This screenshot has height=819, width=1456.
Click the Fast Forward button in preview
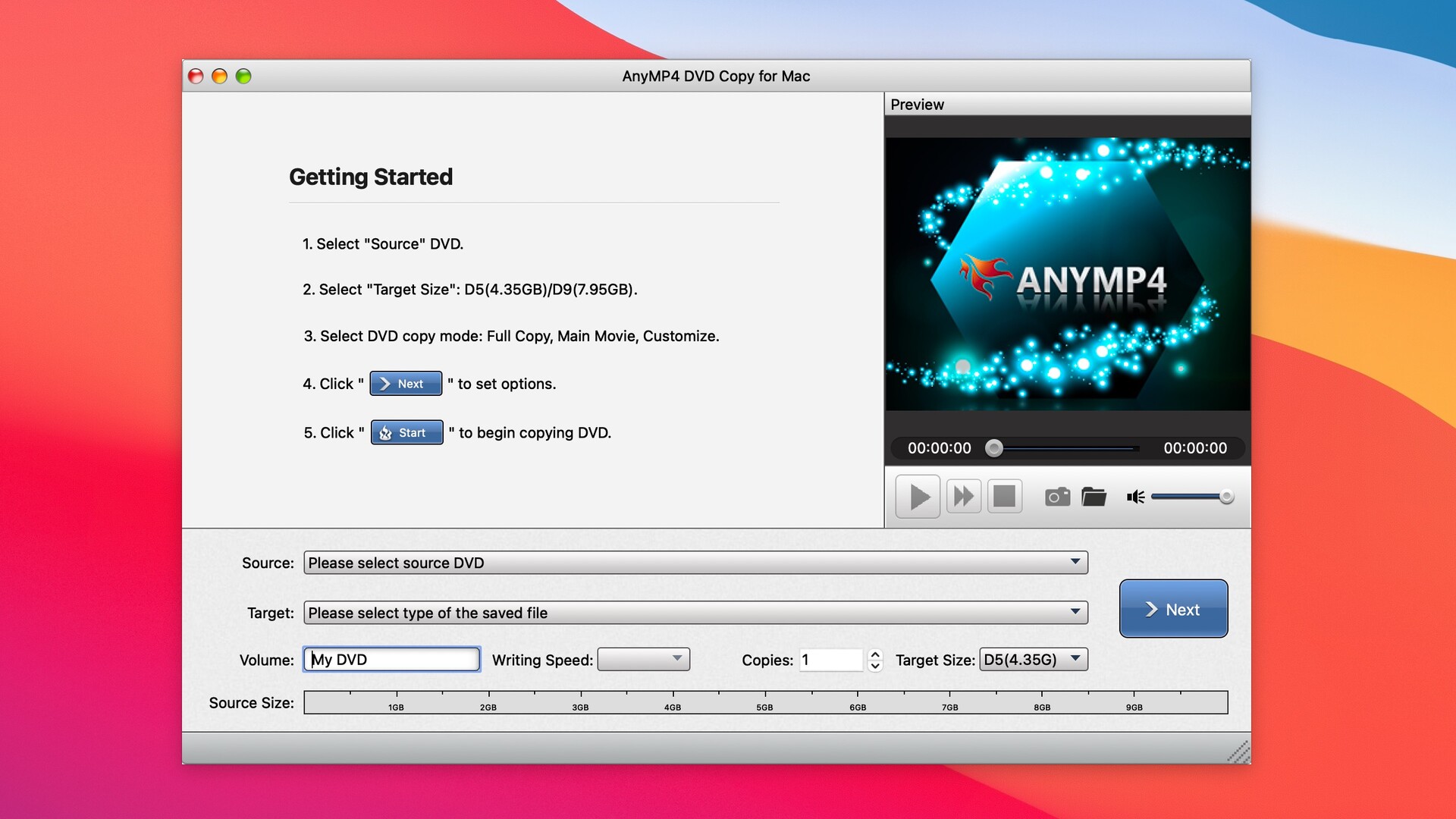[x=961, y=496]
